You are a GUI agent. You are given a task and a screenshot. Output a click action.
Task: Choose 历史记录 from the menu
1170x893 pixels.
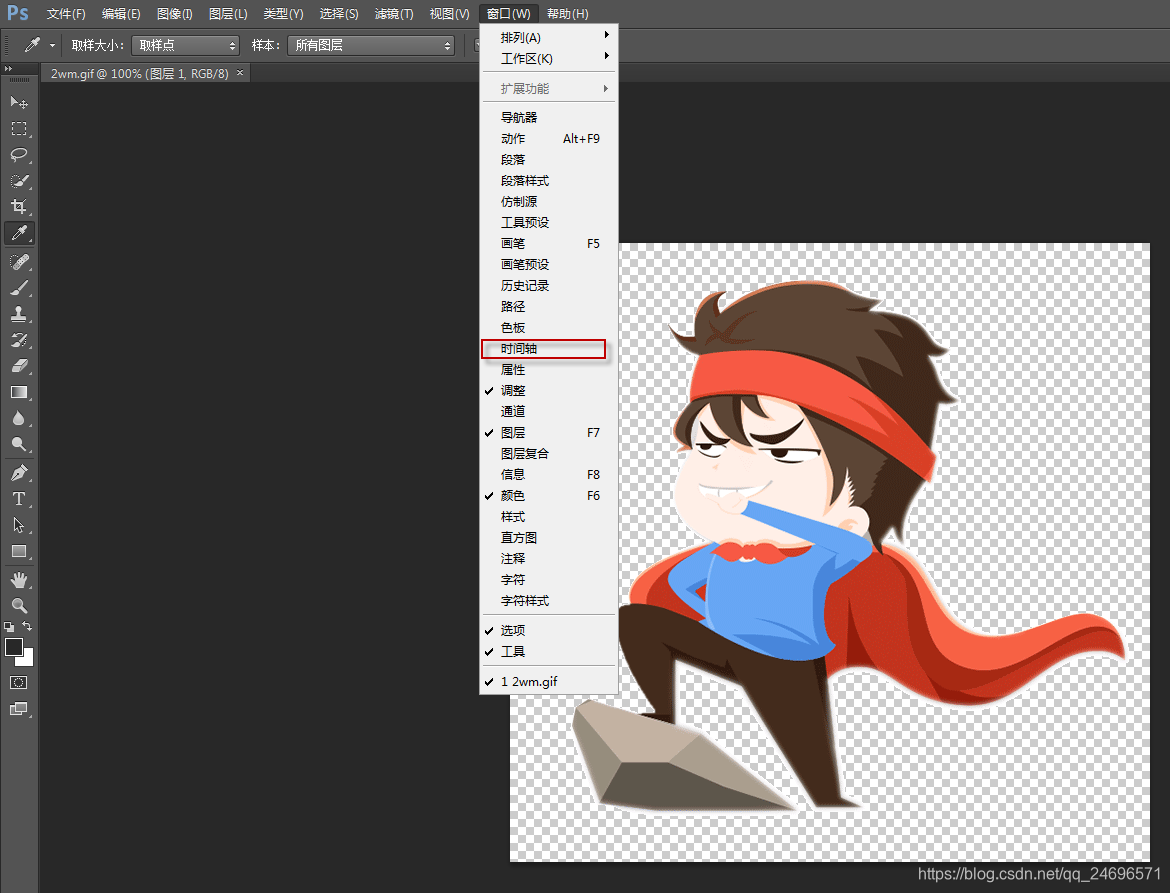pyautogui.click(x=549, y=285)
